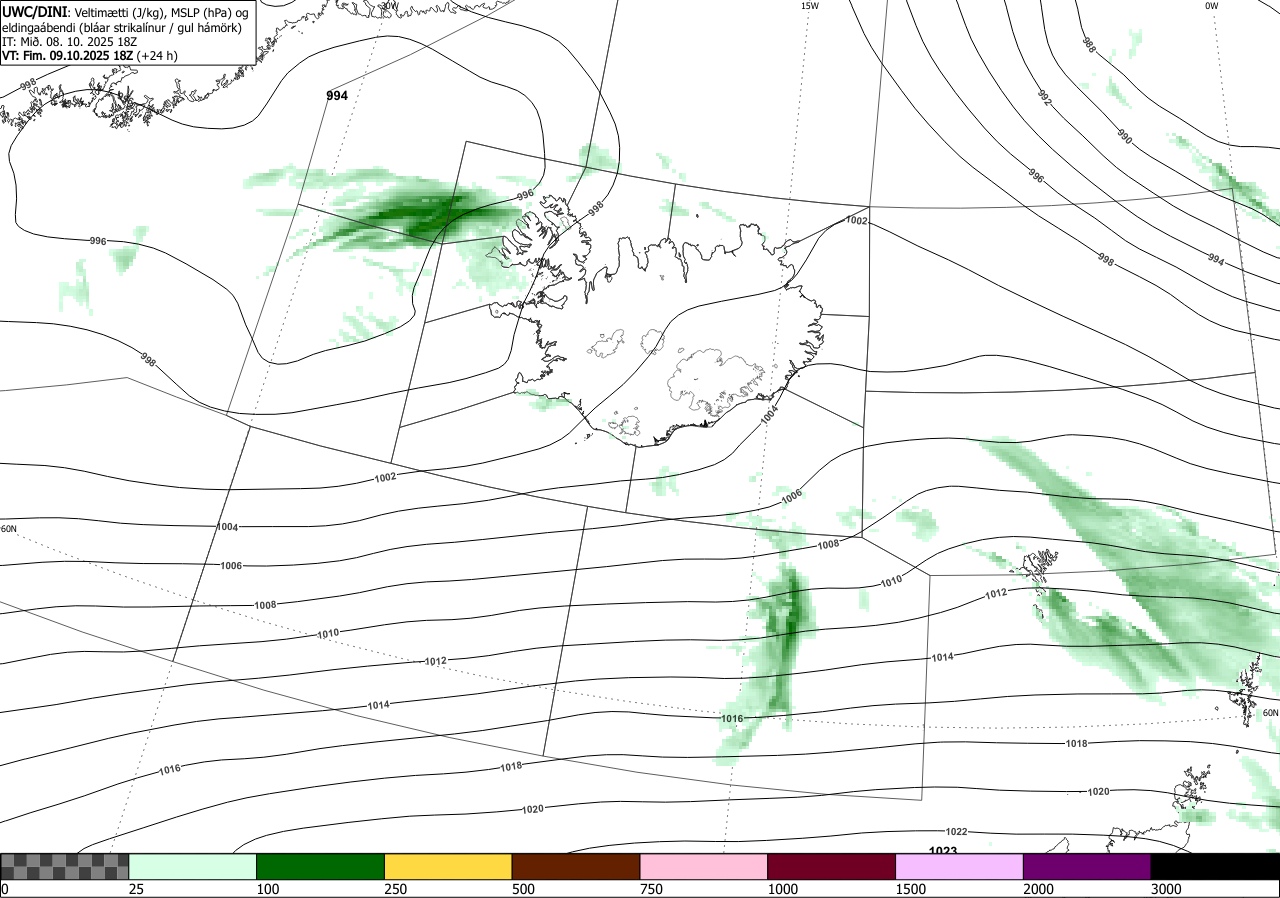The height and width of the screenshot is (898, 1280).
Task: Click legend tick value '100'
Action: pos(267,889)
